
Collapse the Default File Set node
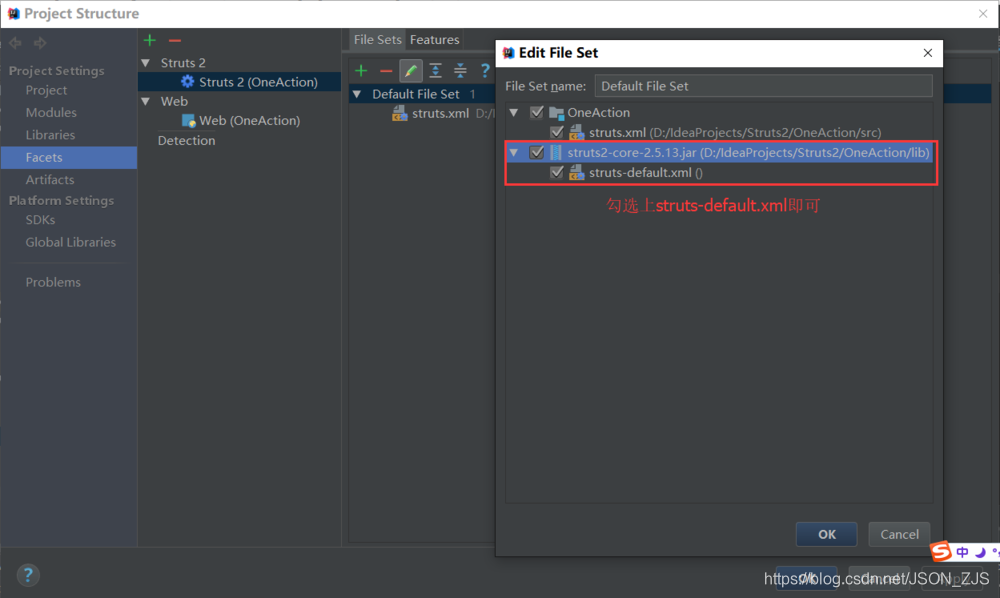357,94
